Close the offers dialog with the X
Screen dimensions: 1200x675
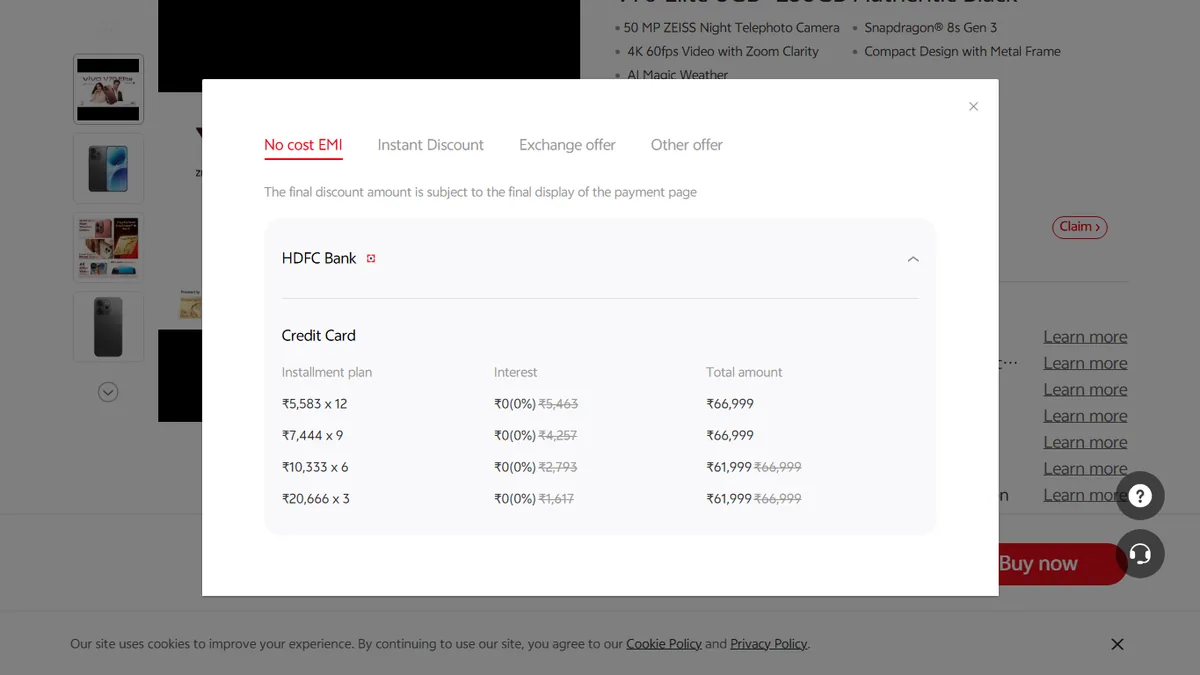[x=973, y=106]
